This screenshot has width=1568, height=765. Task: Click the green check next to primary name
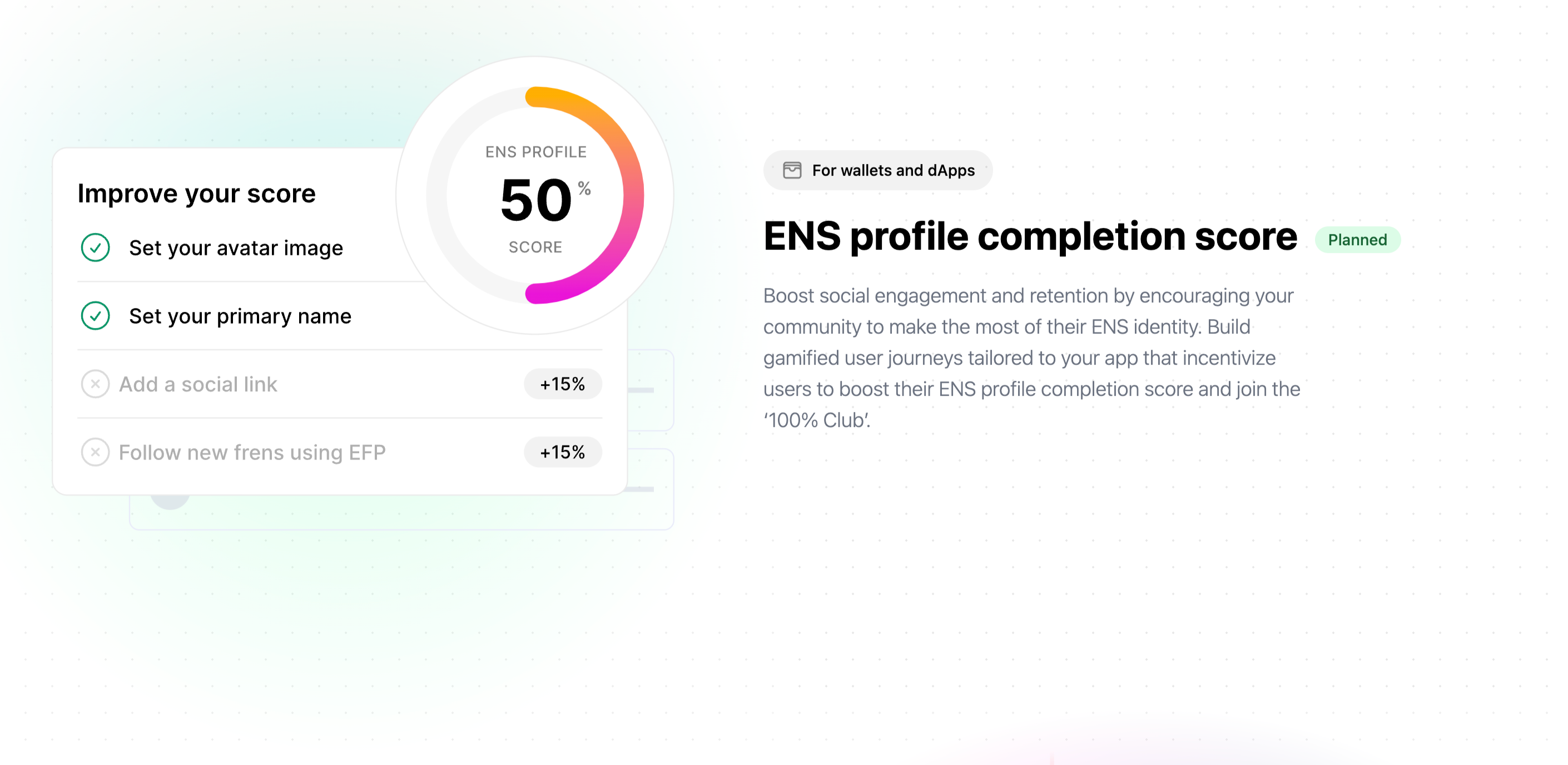click(95, 316)
